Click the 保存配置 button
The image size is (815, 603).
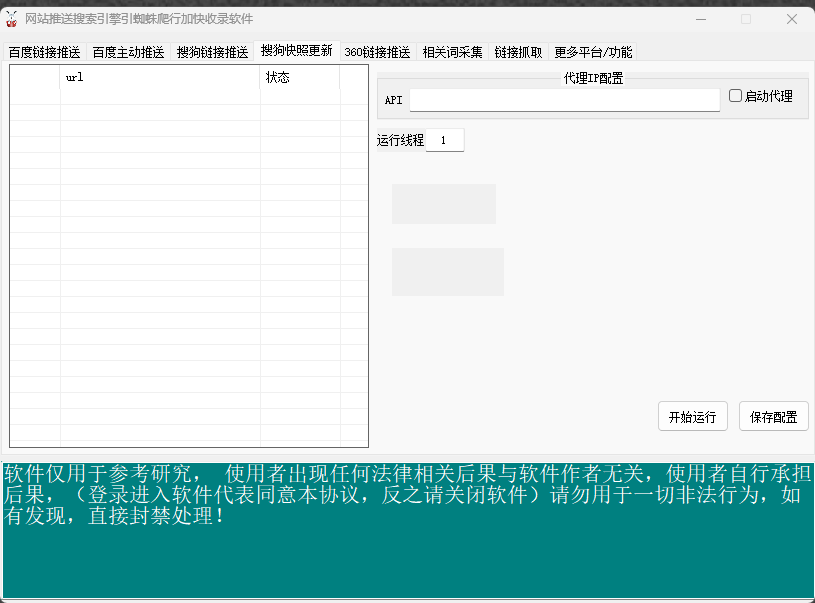773,417
